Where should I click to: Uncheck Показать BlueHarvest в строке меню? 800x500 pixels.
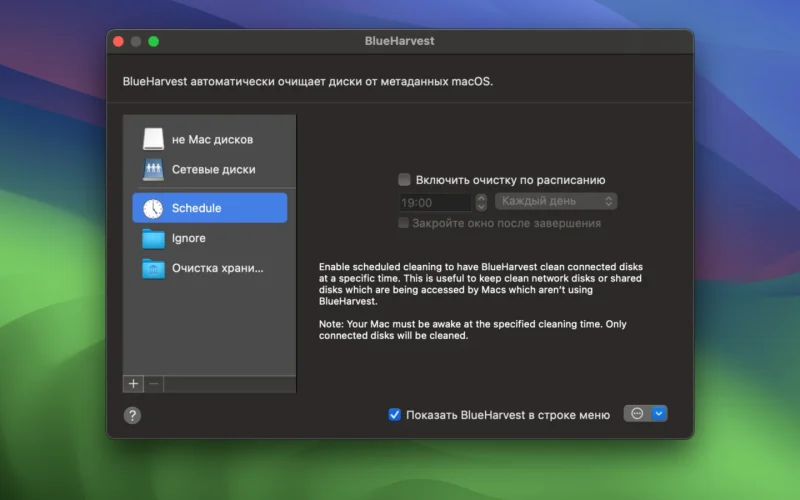pos(394,415)
